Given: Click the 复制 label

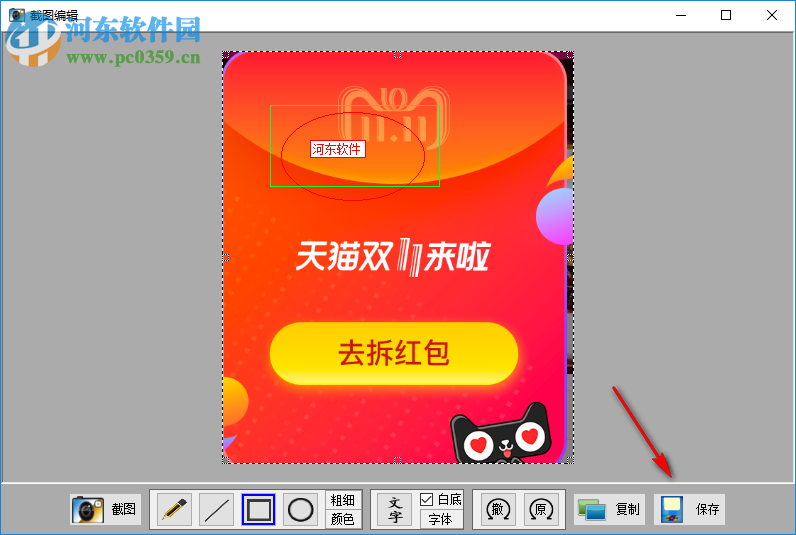Looking at the screenshot, I should pos(627,509).
